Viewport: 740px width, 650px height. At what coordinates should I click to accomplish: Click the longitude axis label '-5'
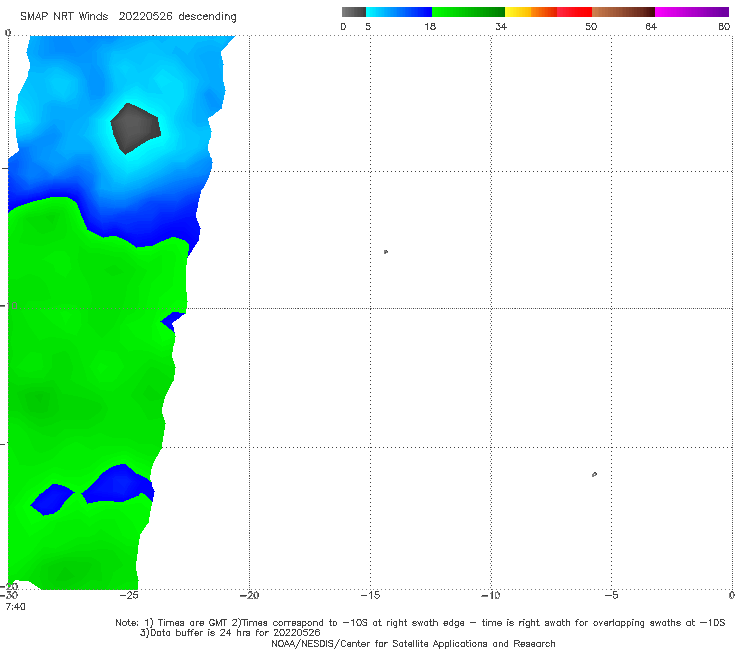[x=611, y=595]
